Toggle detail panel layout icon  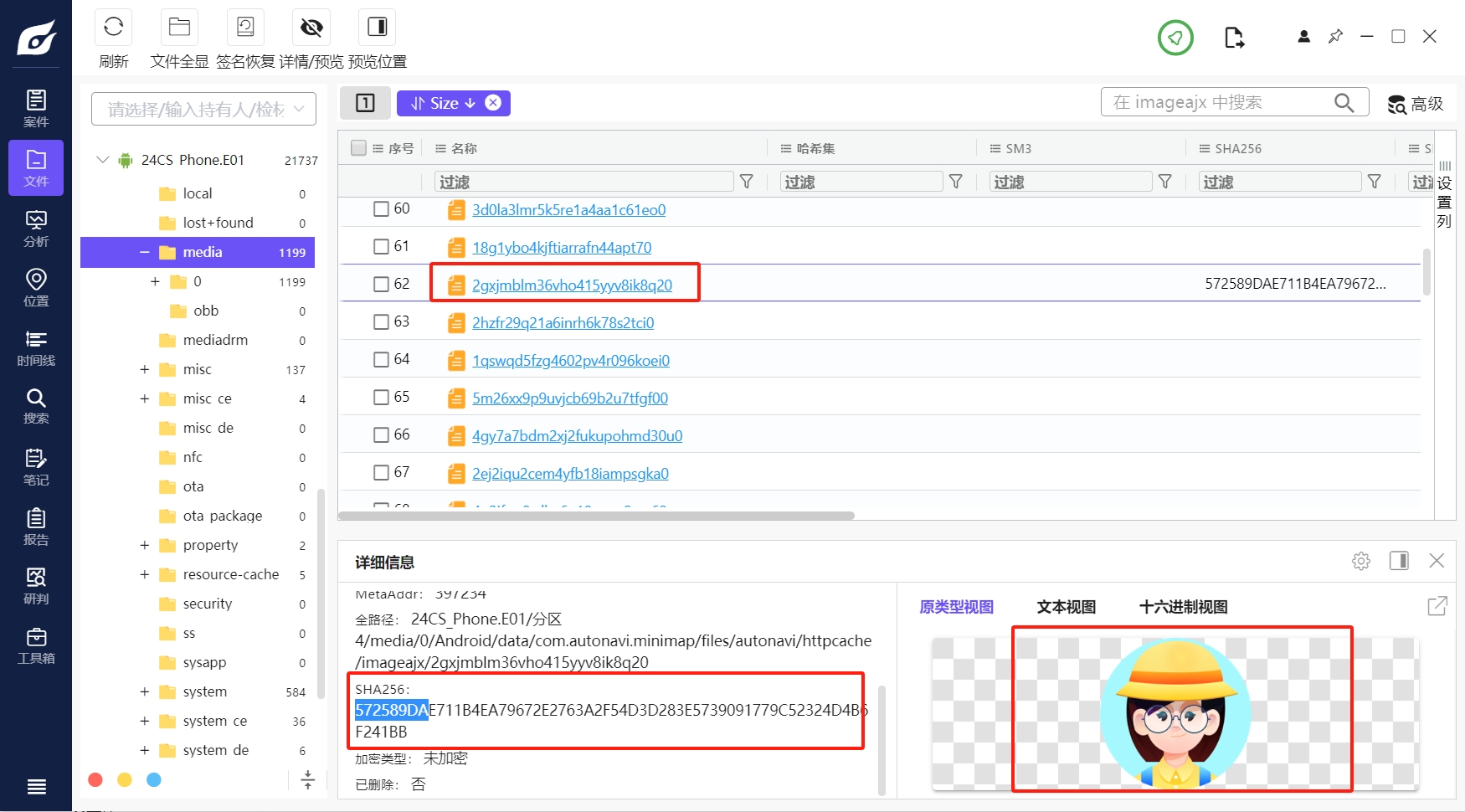click(1399, 561)
